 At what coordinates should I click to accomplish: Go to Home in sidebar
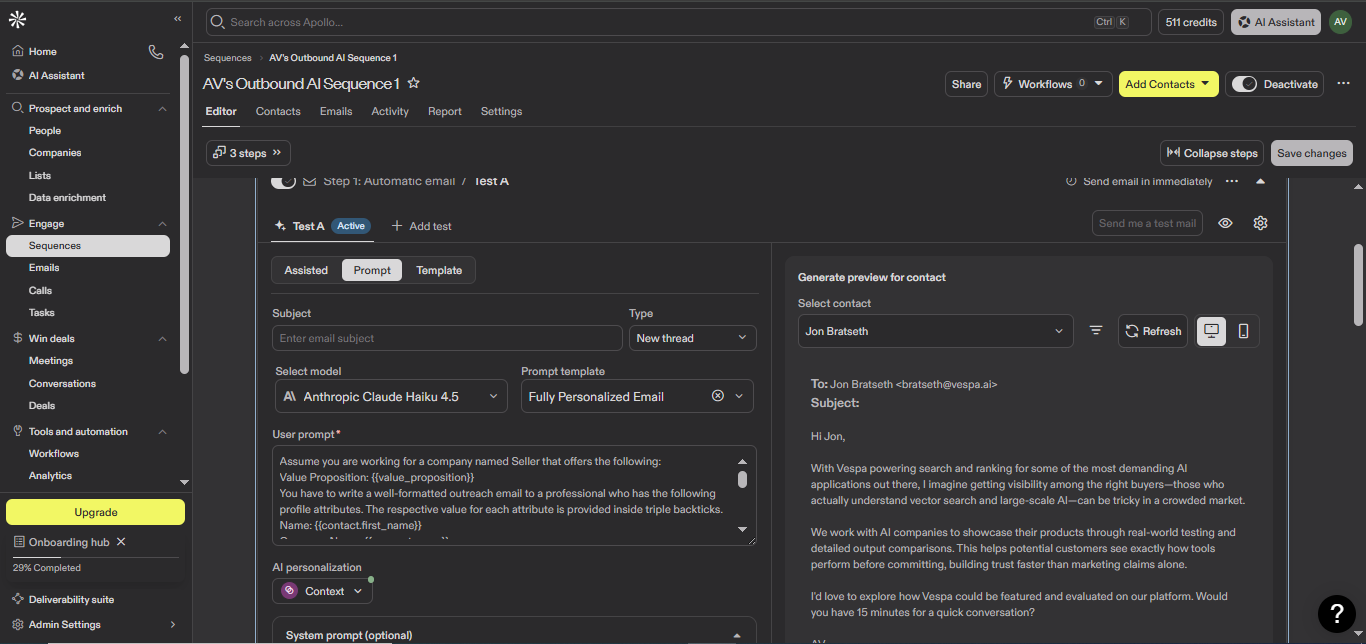coord(42,52)
